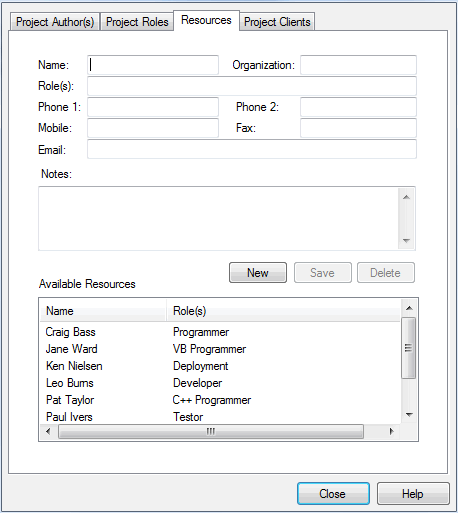Image resolution: width=458 pixels, height=513 pixels.
Task: Click the Name input field
Action: click(x=153, y=65)
